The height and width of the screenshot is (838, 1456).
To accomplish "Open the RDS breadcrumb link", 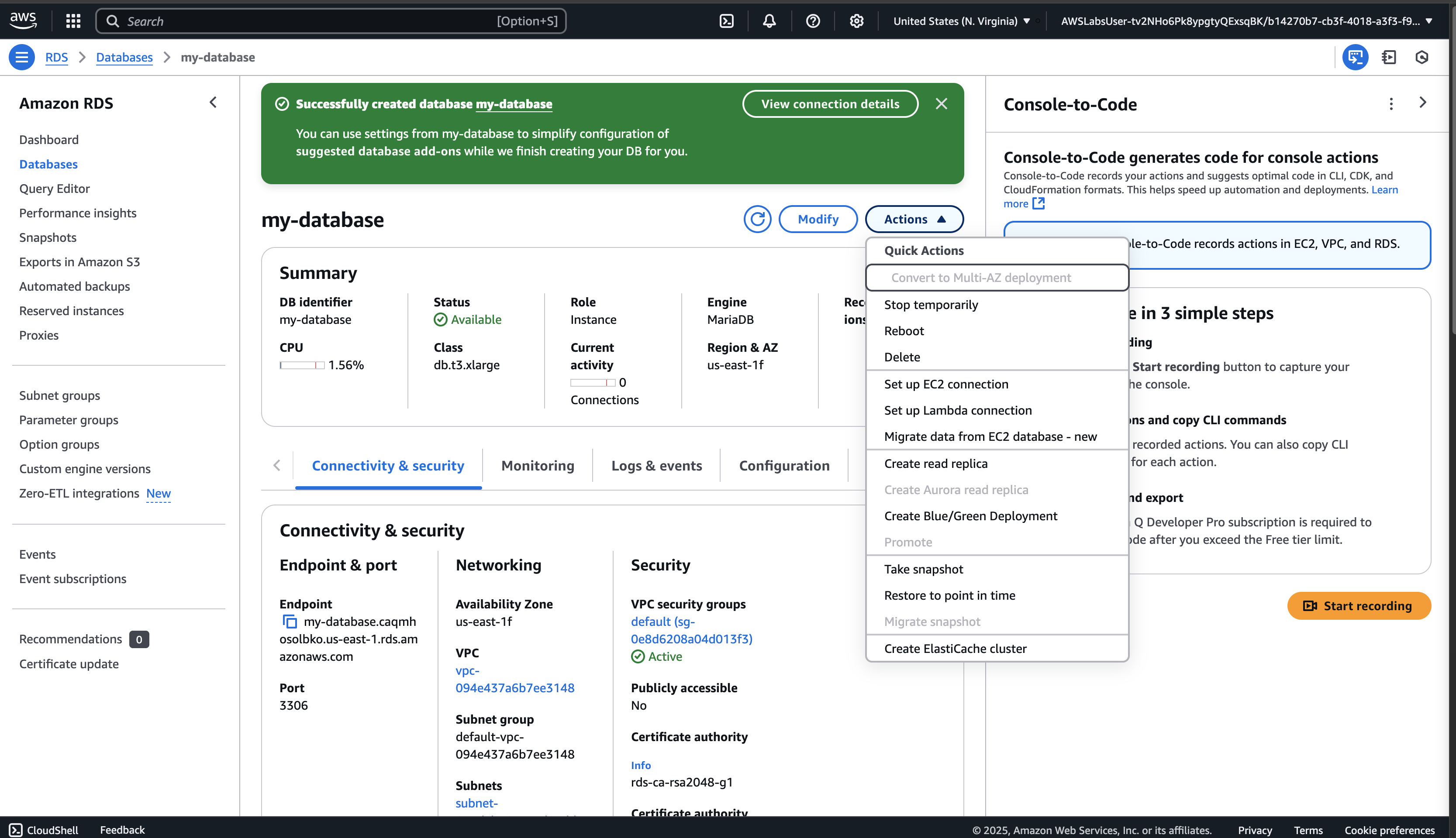I will coord(56,57).
